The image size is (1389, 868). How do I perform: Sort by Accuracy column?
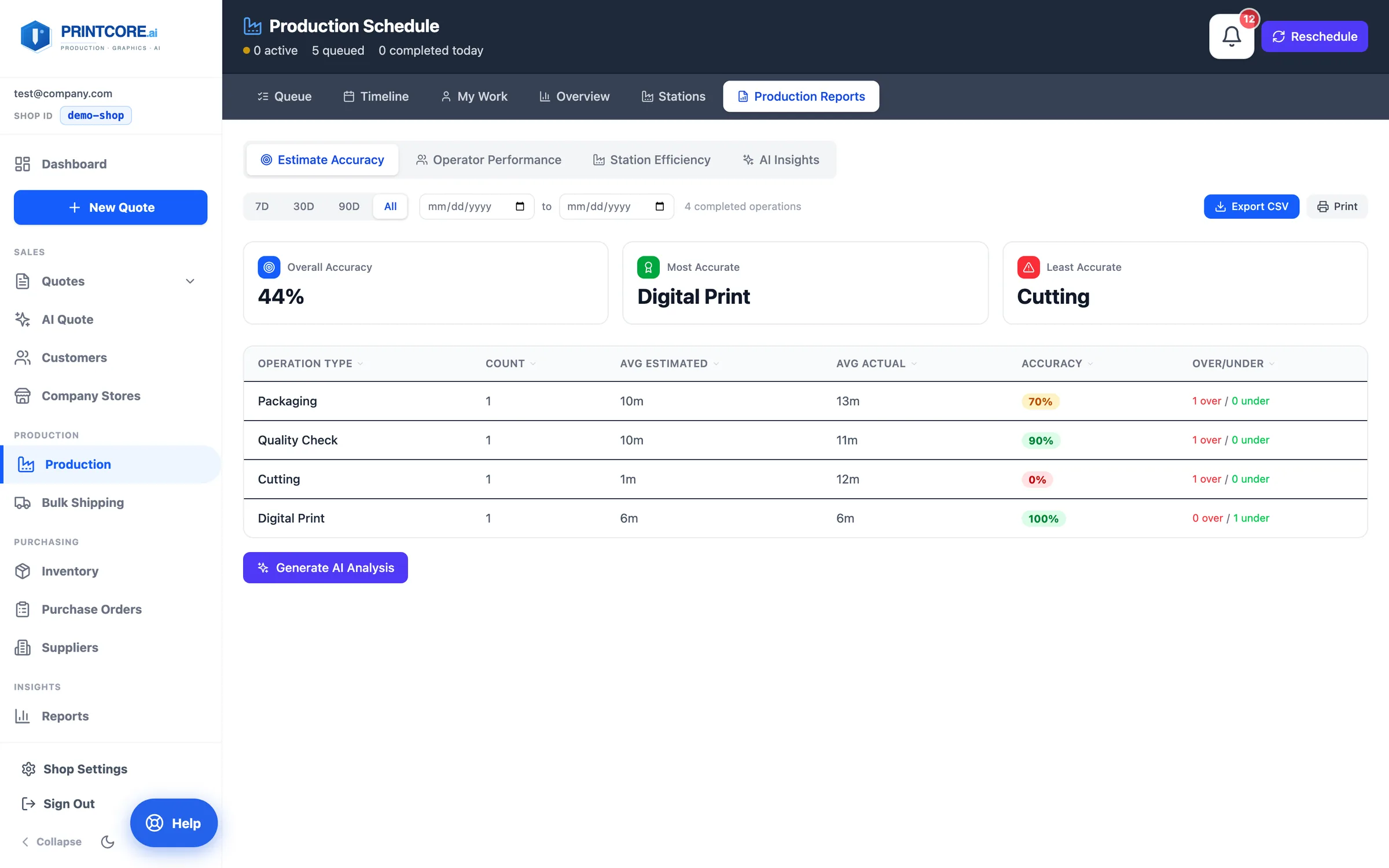click(x=1057, y=363)
